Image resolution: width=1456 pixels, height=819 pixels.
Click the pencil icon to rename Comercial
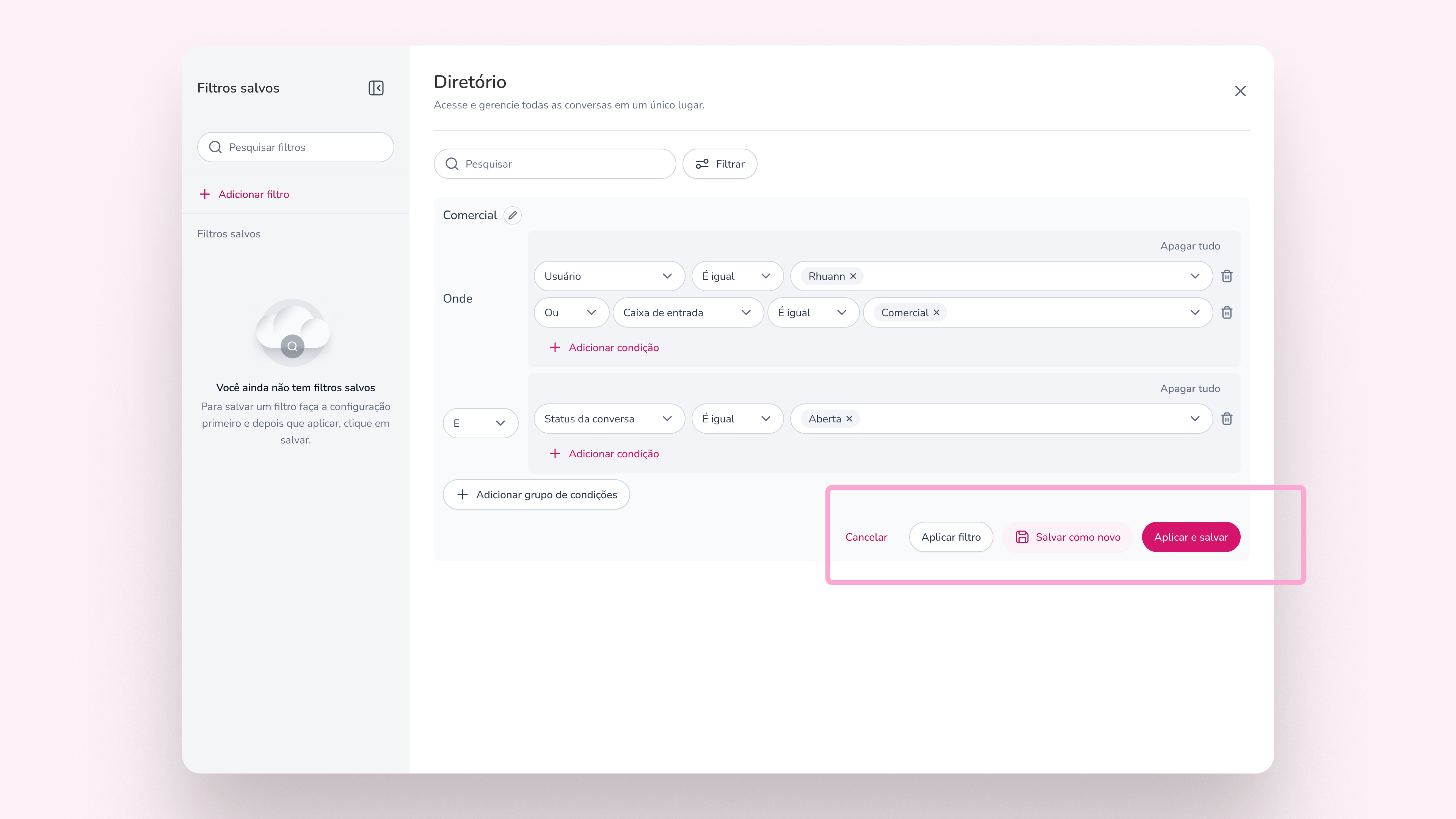(x=512, y=215)
